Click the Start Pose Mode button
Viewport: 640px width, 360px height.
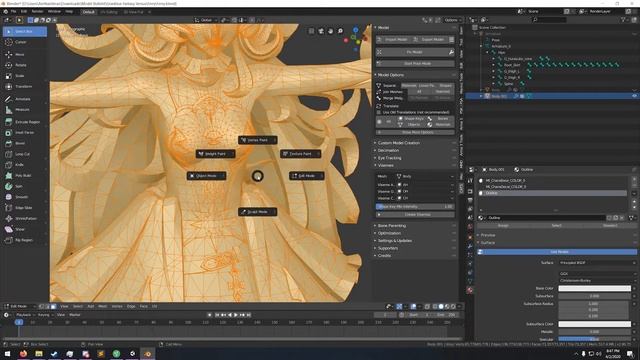click(415, 64)
